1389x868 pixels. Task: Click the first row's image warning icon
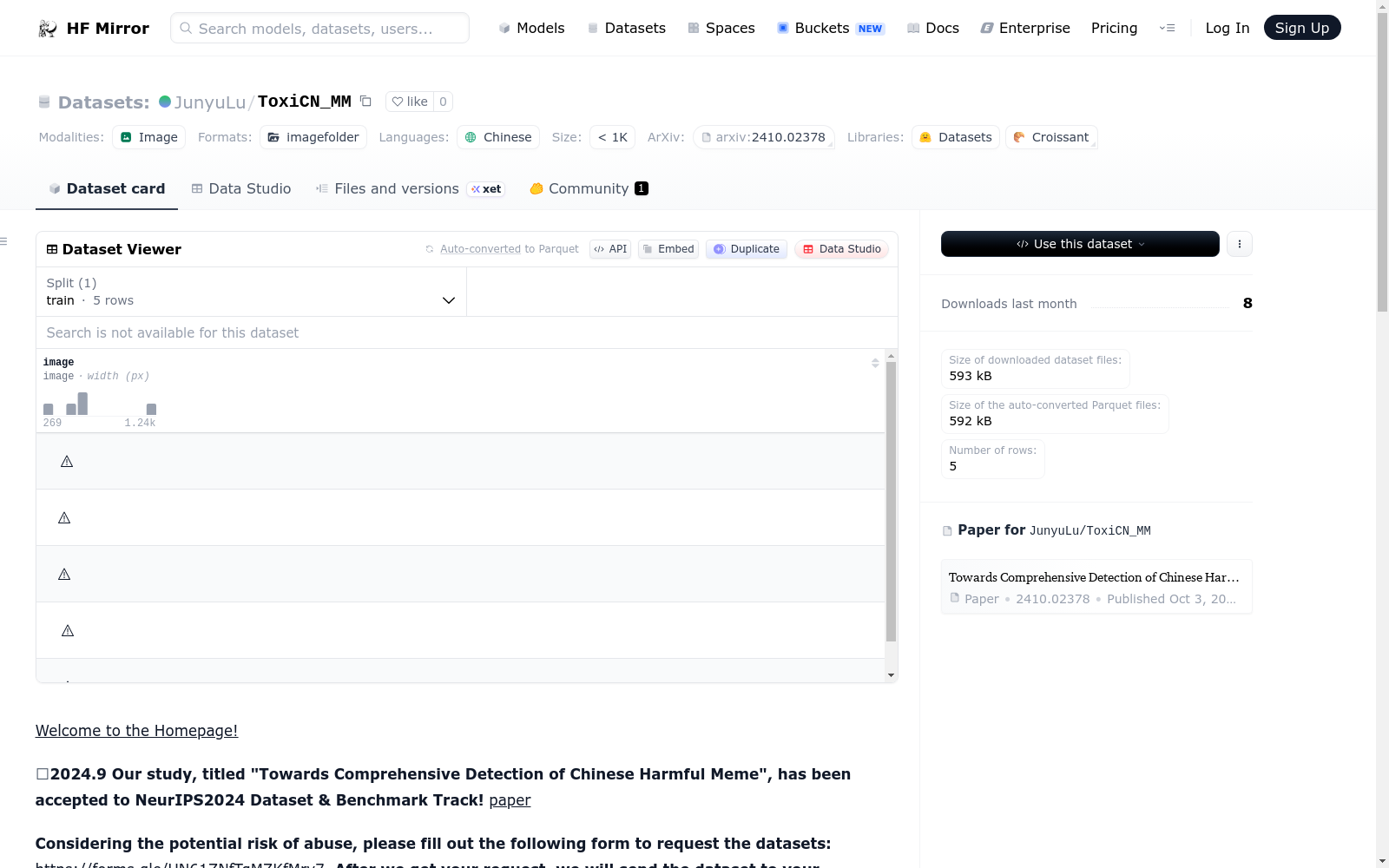pos(67,461)
